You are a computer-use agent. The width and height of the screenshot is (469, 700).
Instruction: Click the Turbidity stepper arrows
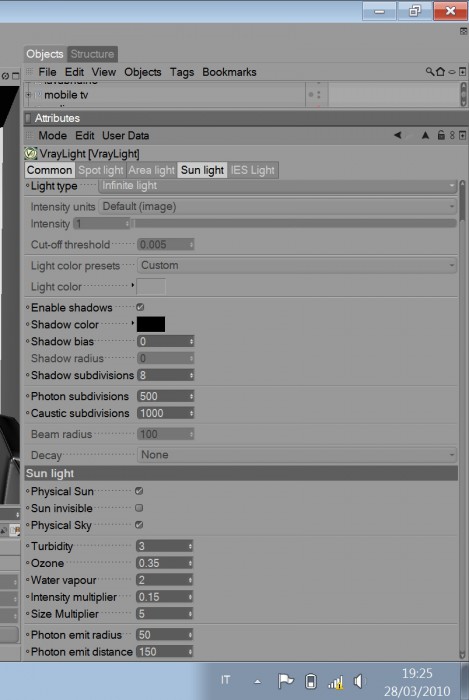coord(191,546)
